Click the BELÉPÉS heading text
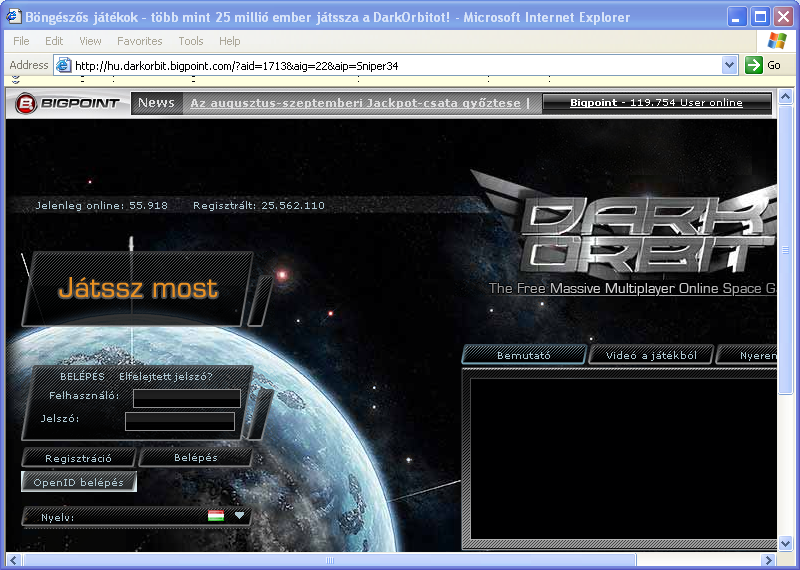 pos(82,377)
